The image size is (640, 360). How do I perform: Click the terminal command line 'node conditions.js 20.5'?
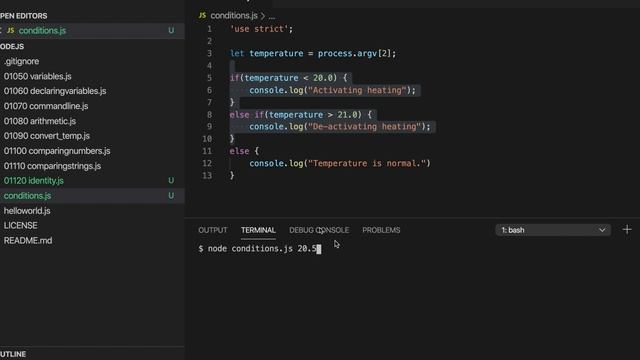click(x=262, y=249)
